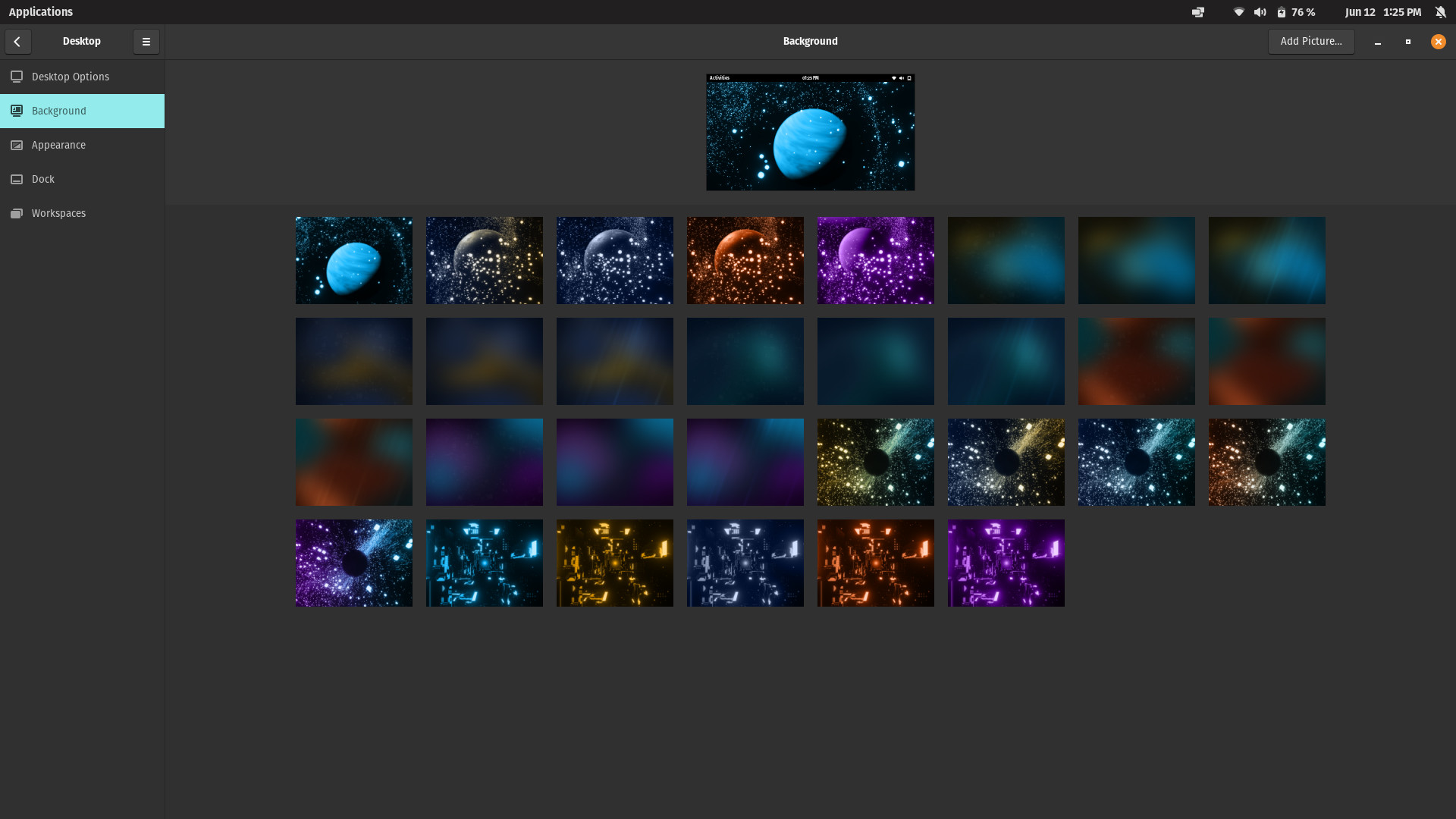Pick the yellow-green black hole wallpaper
1456x819 pixels.
876,462
